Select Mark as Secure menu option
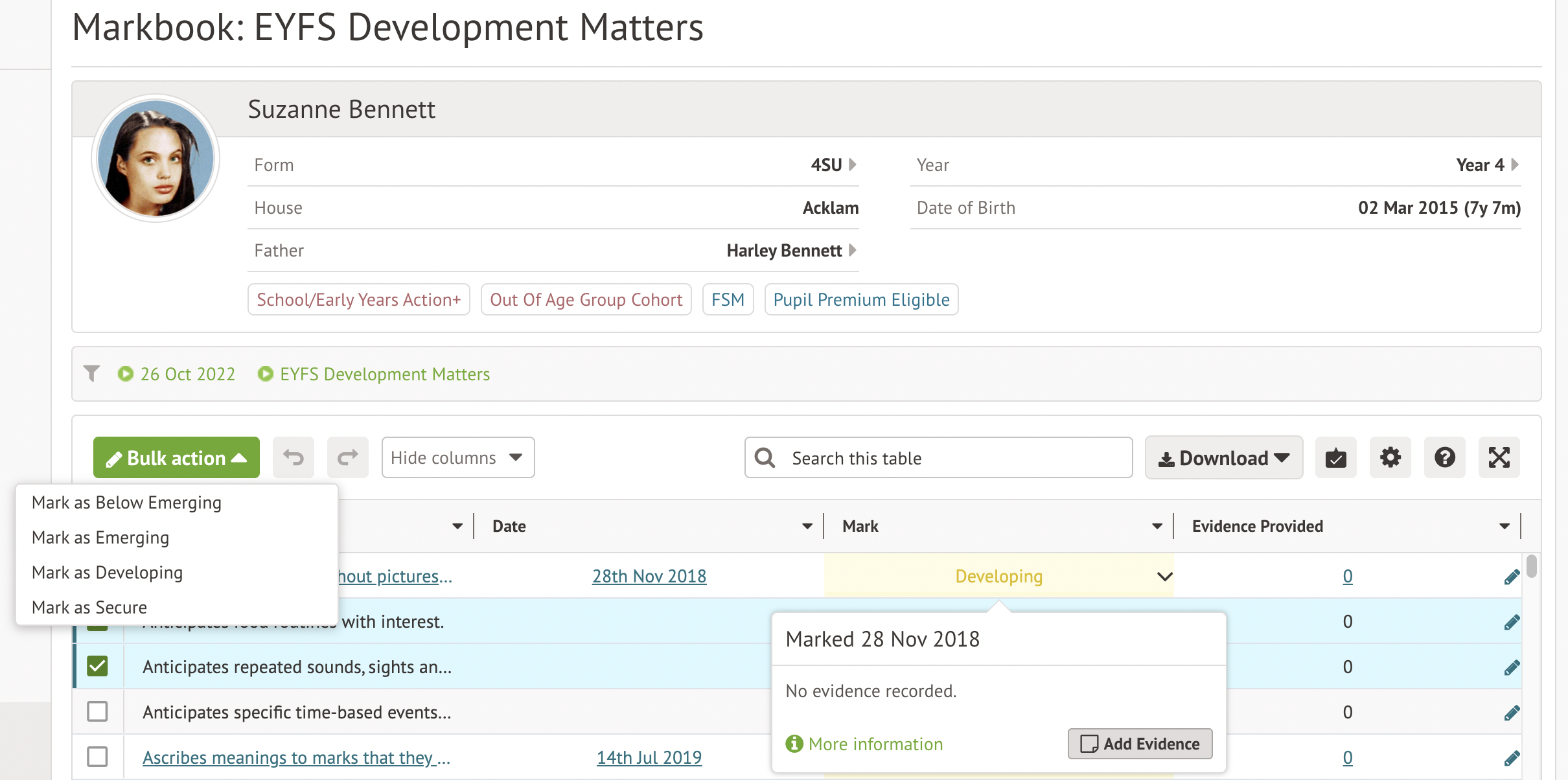1568x780 pixels. (89, 608)
